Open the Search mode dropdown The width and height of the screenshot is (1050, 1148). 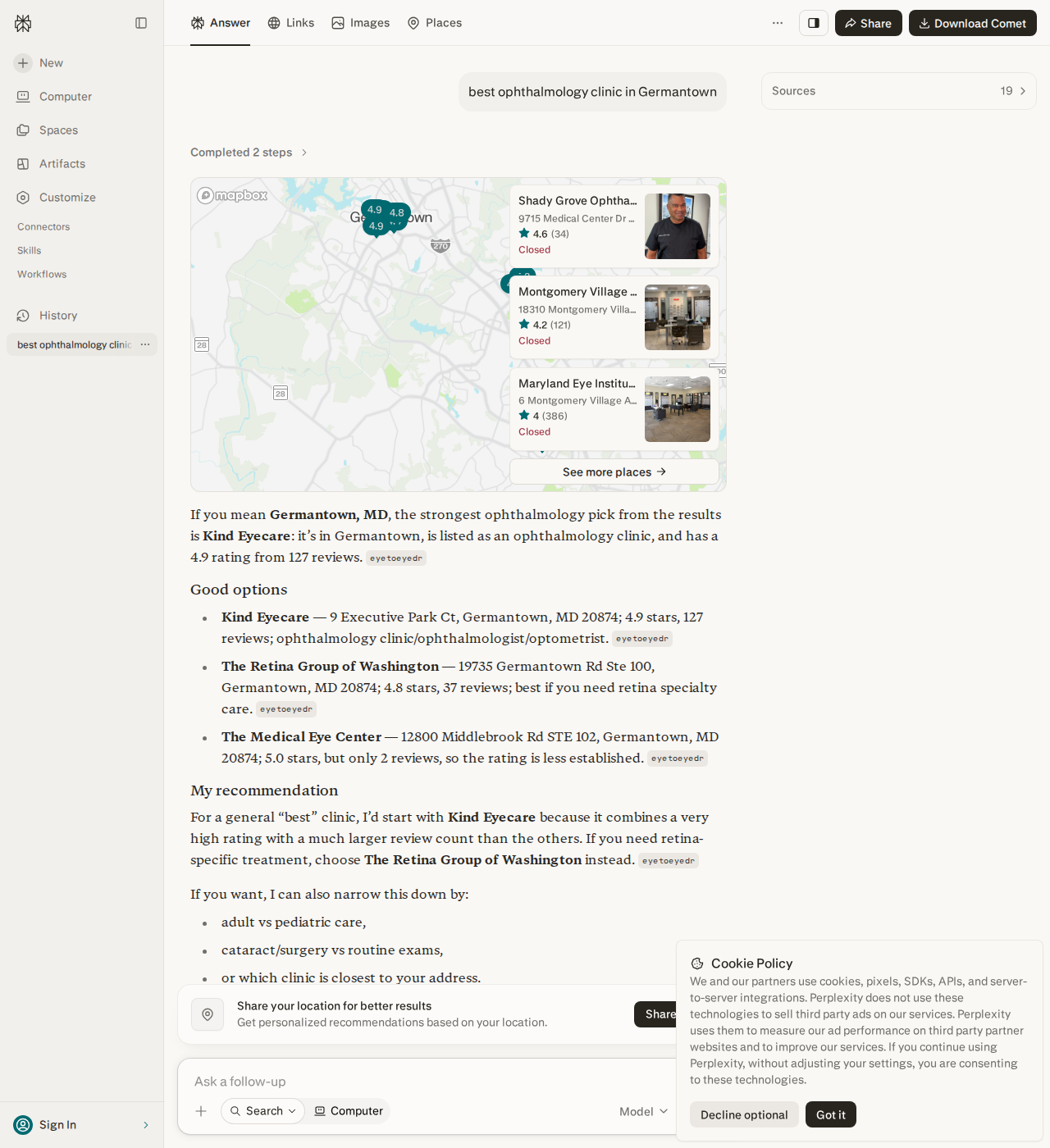coord(262,1111)
